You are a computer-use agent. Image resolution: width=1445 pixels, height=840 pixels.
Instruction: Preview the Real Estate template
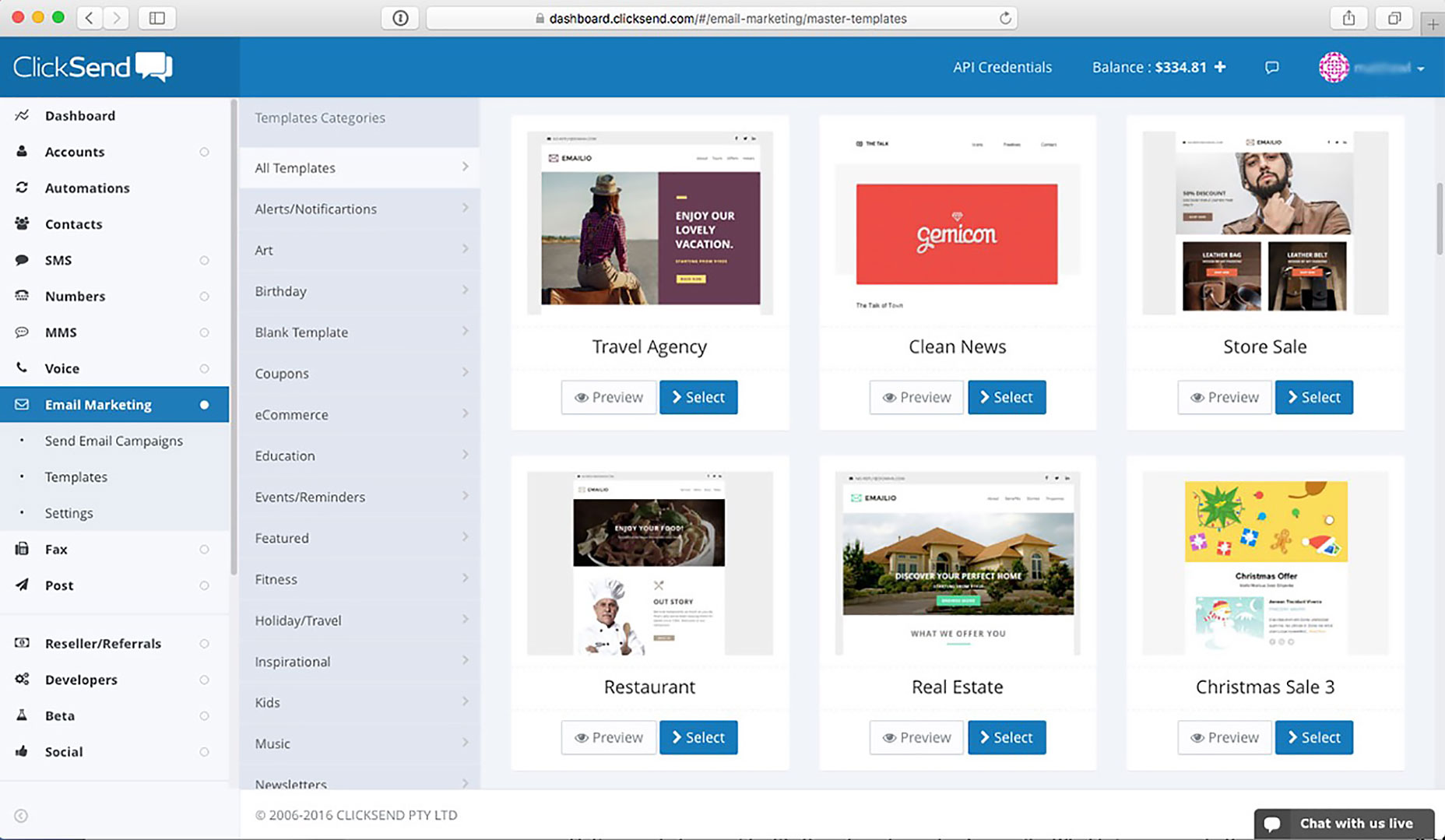click(x=916, y=737)
